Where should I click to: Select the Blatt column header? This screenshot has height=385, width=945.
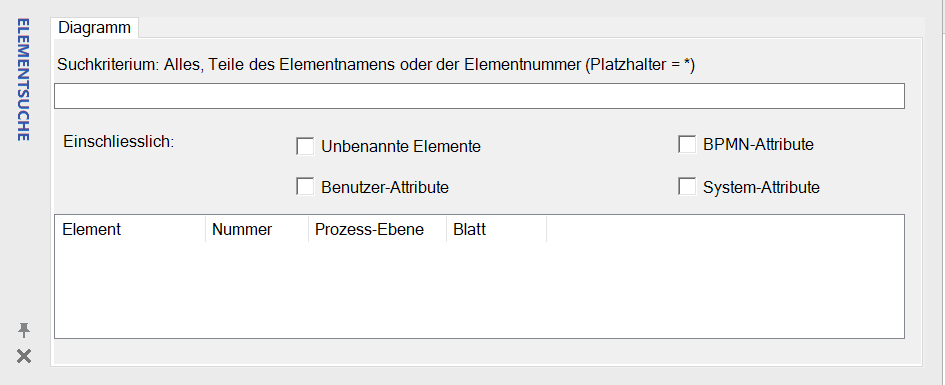pyautogui.click(x=497, y=230)
